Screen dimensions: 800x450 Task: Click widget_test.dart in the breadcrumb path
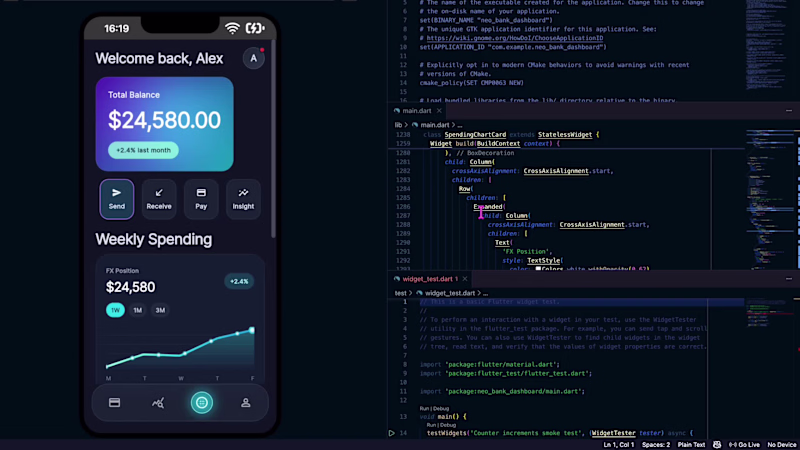(449, 293)
